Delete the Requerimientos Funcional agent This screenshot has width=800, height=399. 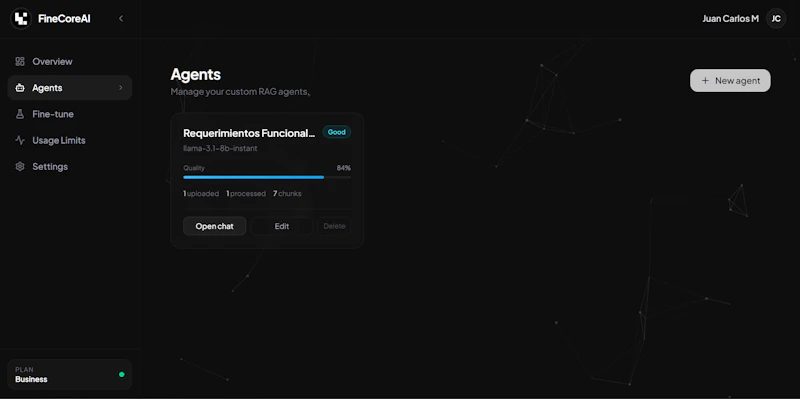pos(335,227)
